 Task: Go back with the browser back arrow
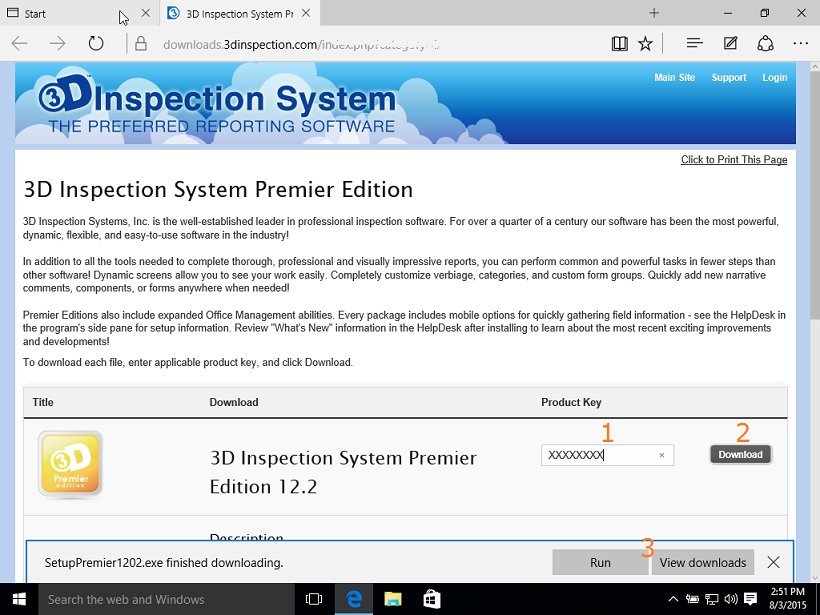pos(19,43)
